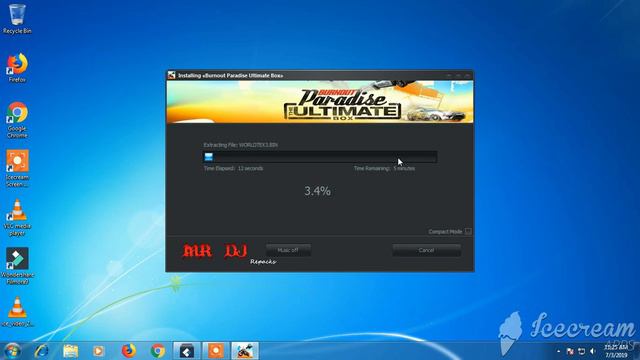Viewport: 640px width, 360px height.
Task: Click the Extracting File status text
Action: click(x=241, y=145)
